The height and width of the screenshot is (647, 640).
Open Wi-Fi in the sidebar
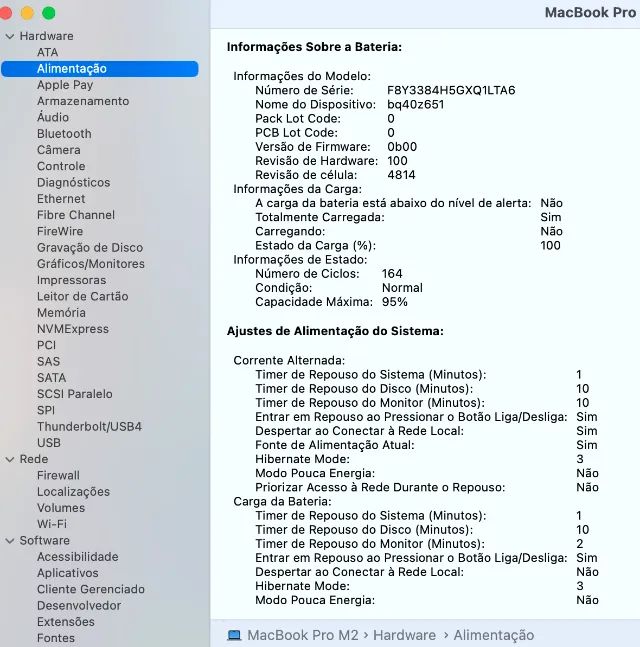pyautogui.click(x=52, y=524)
